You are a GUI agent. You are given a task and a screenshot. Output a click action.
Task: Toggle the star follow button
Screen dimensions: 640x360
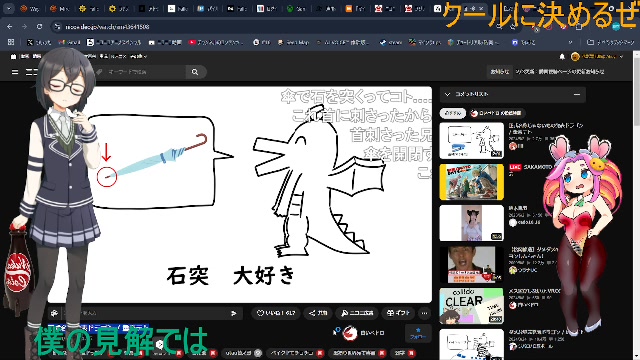[x=418, y=333]
